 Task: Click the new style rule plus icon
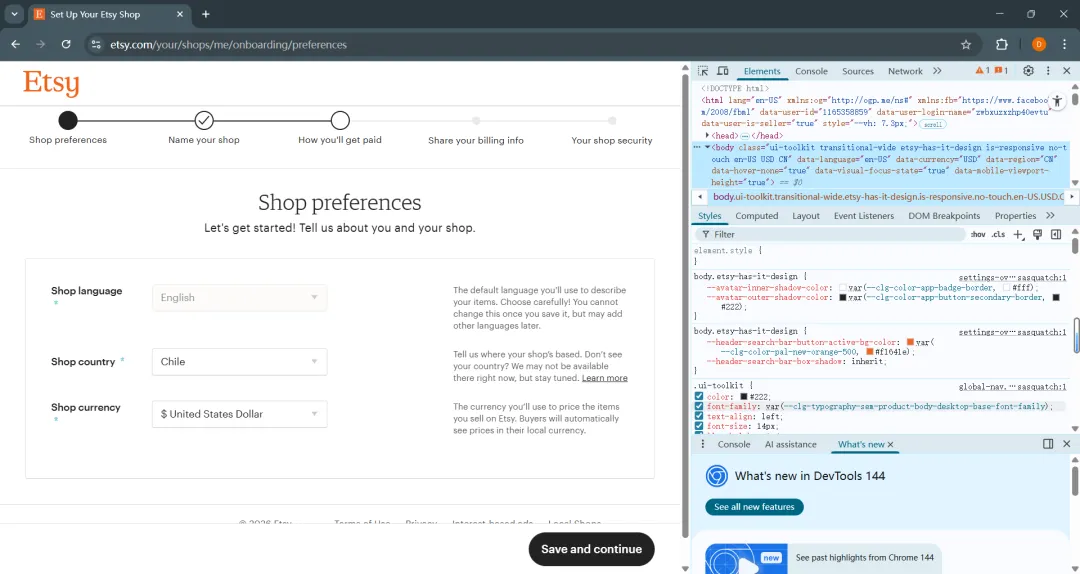click(x=1019, y=234)
